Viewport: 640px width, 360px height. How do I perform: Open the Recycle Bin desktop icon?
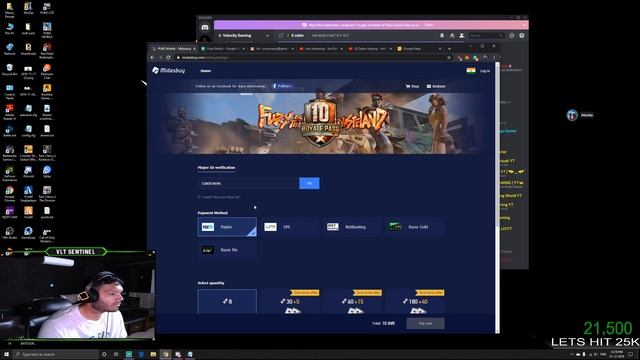[9, 70]
